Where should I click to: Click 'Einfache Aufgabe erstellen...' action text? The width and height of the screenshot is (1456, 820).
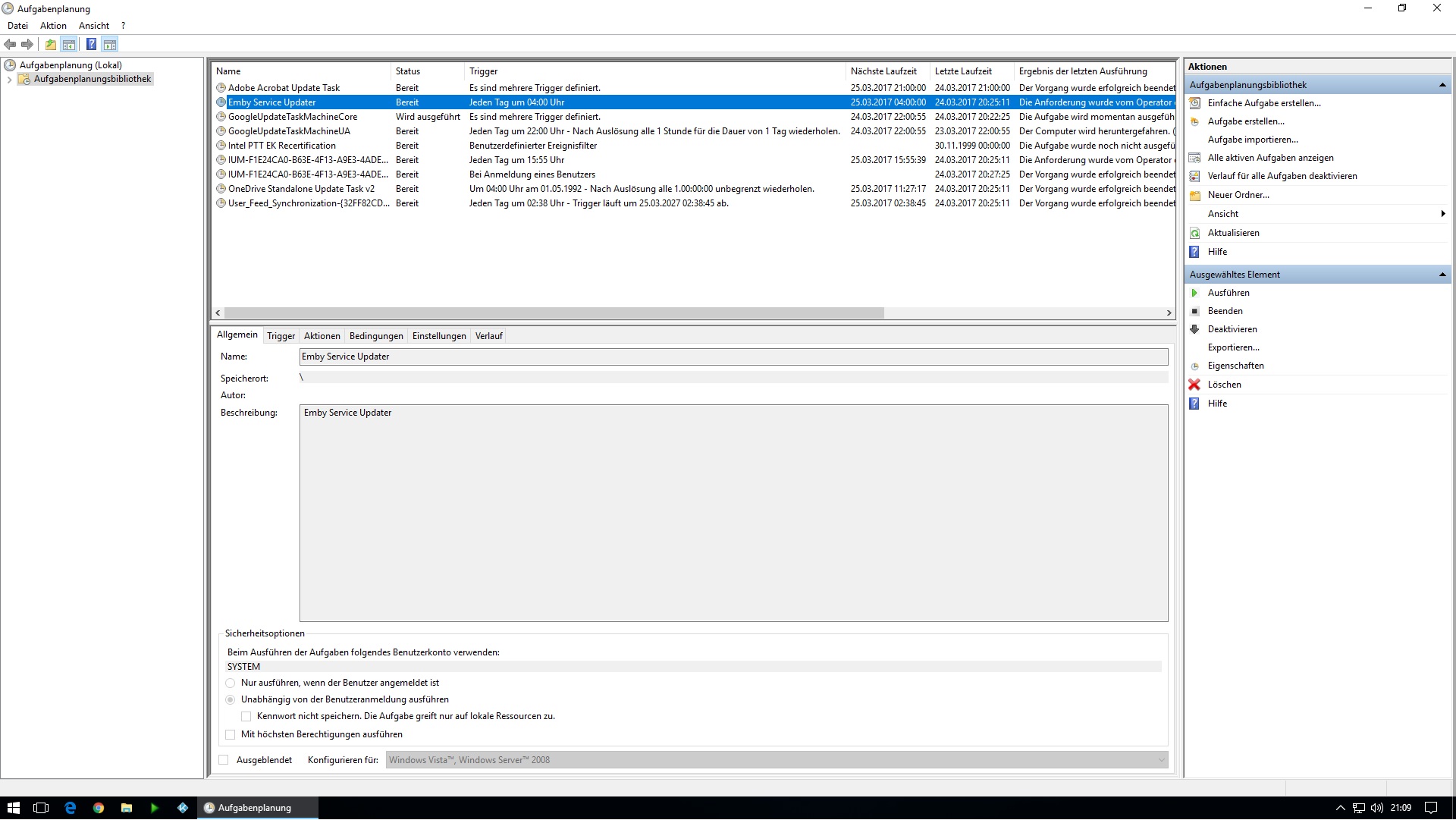[1264, 103]
